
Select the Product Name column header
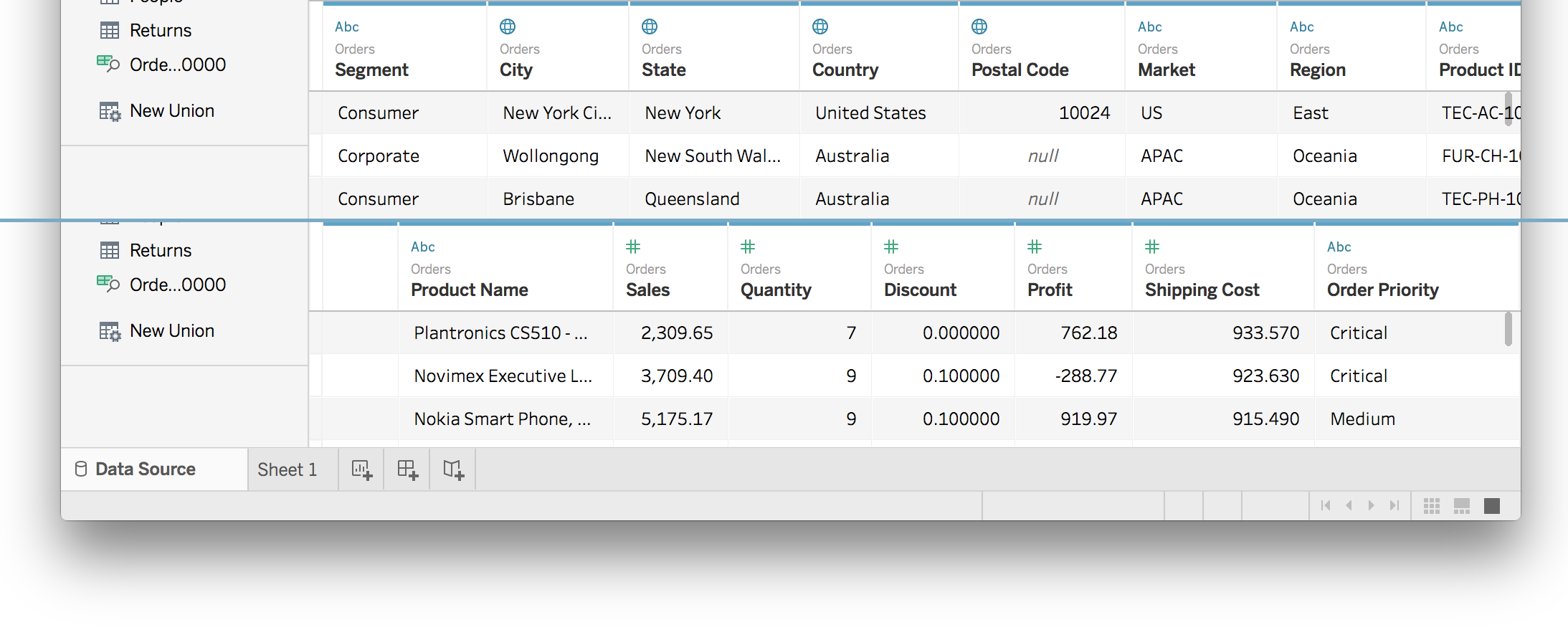click(x=470, y=290)
